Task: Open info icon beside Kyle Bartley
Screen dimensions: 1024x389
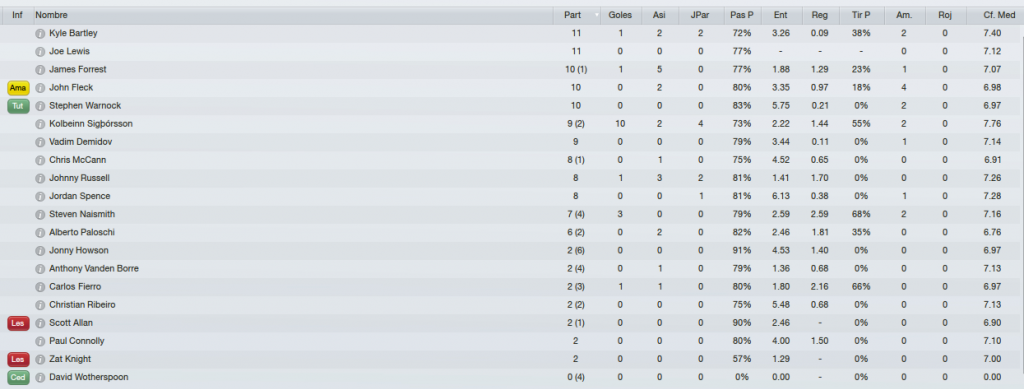Action: click(40, 33)
